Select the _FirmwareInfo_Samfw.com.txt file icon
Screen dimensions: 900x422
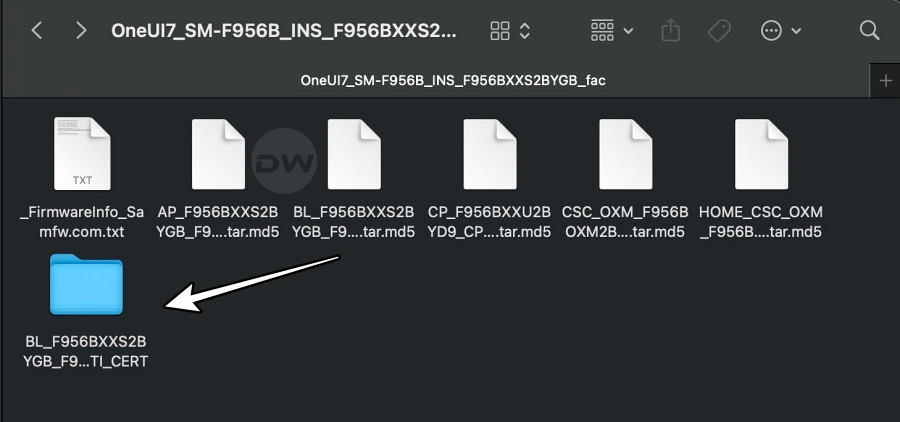82,154
